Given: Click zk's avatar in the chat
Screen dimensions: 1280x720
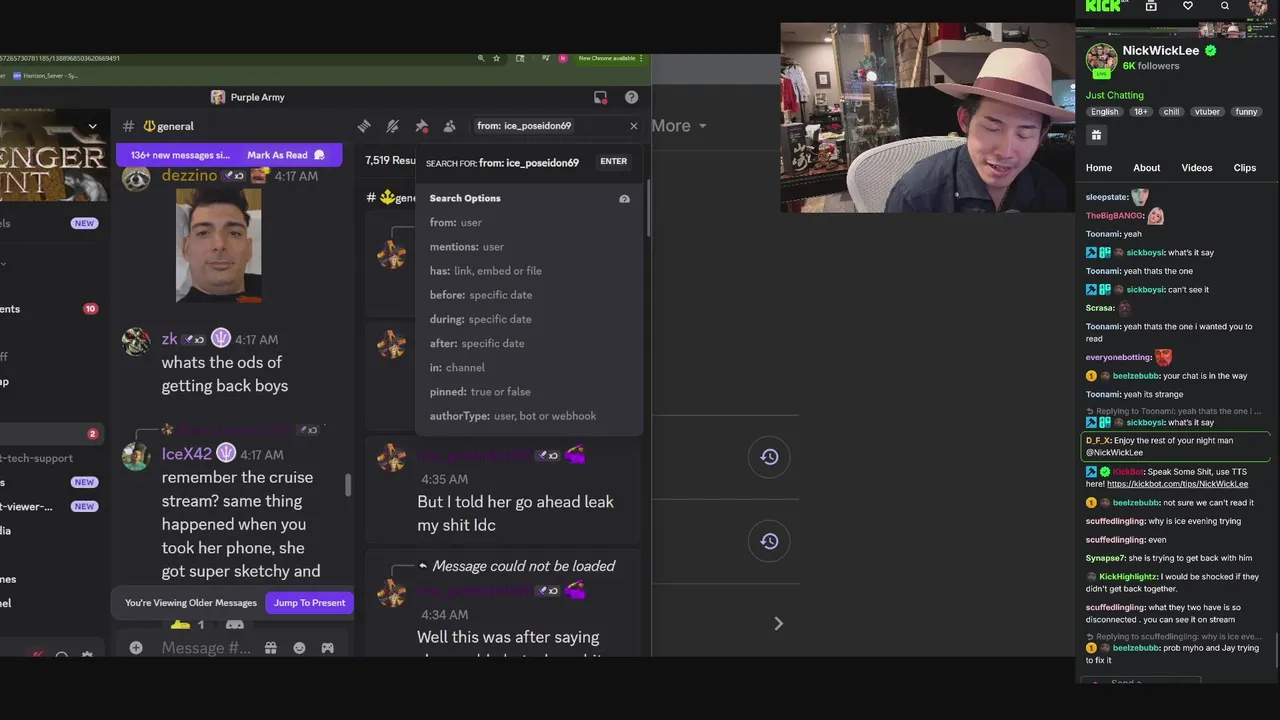Looking at the screenshot, I should pyautogui.click(x=136, y=340).
